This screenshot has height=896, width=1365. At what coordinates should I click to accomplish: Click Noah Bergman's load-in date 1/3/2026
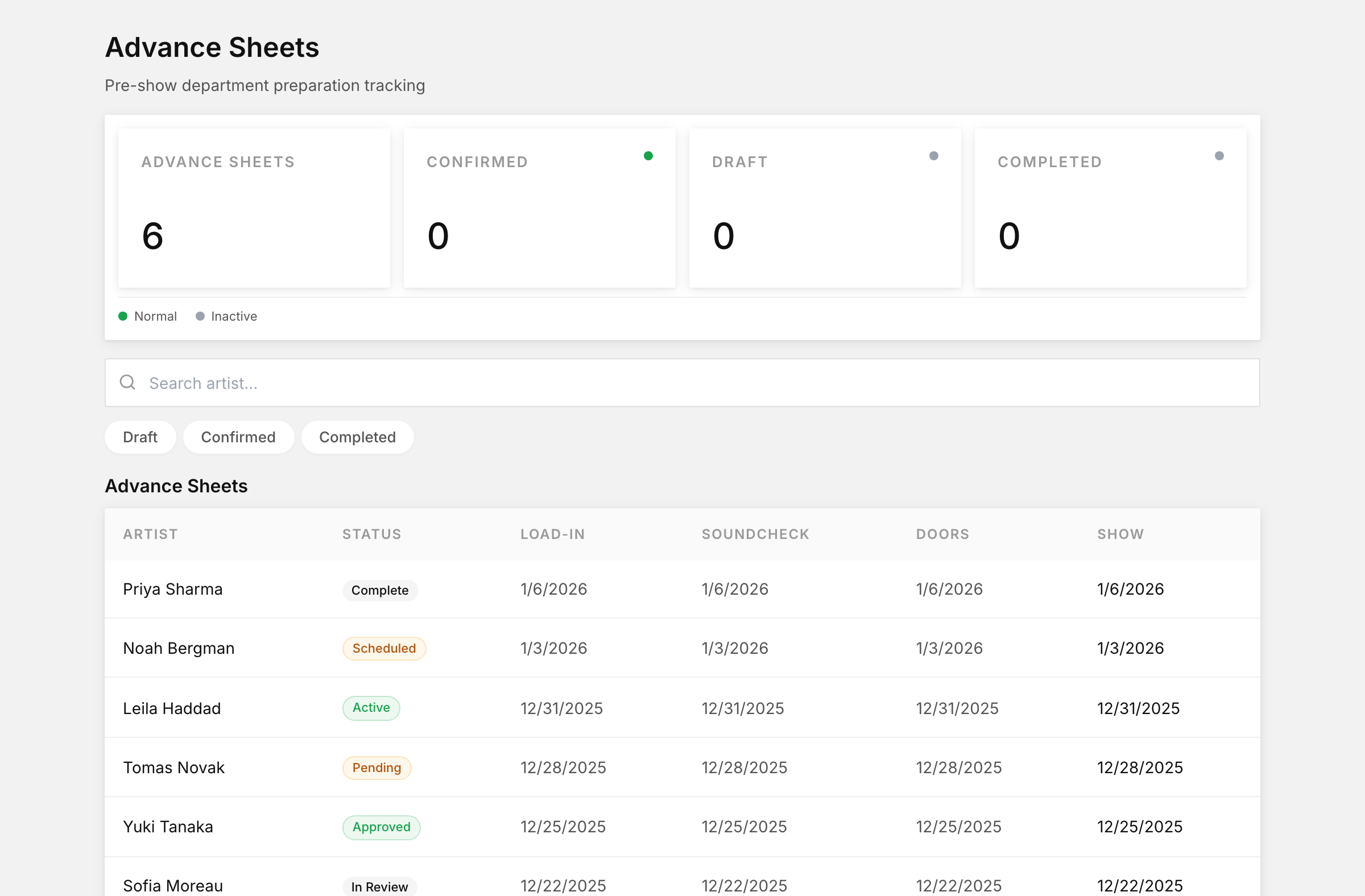click(553, 648)
